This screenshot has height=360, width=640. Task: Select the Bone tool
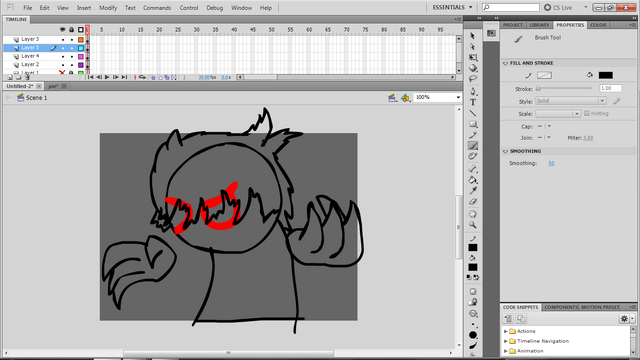click(473, 169)
